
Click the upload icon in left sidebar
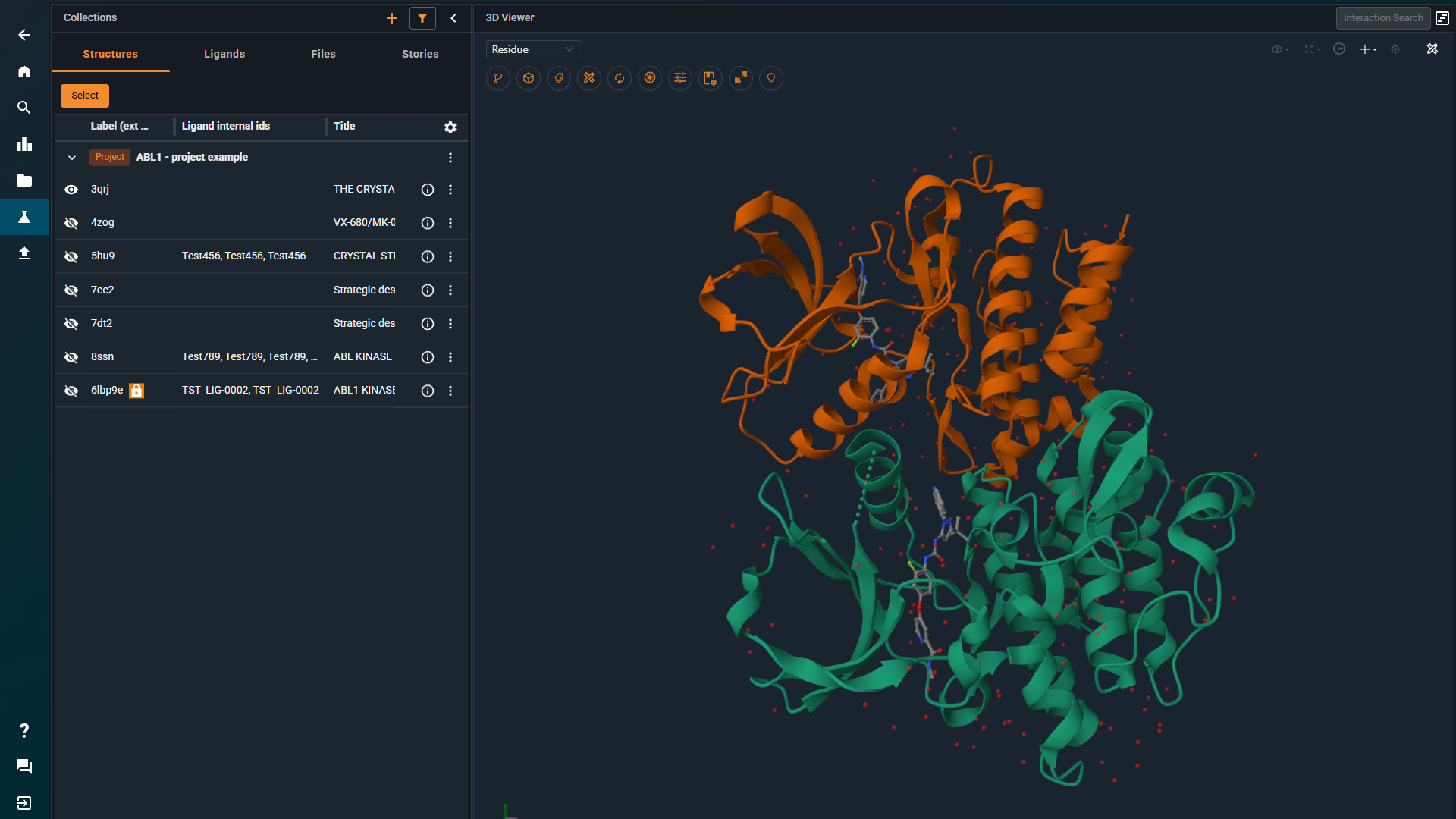click(24, 253)
